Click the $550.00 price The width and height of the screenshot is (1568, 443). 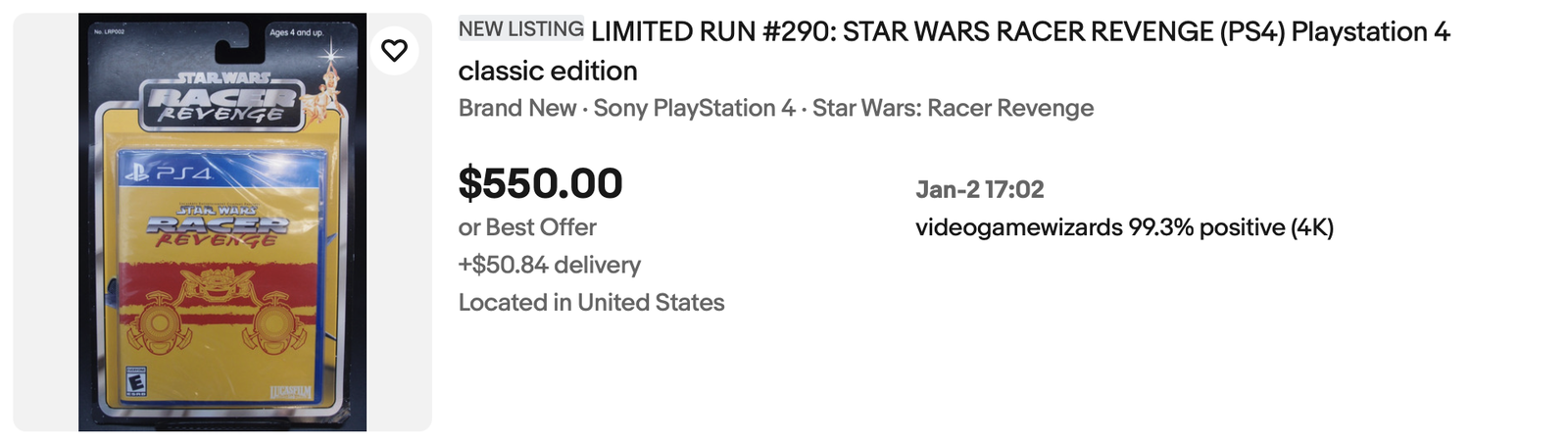[540, 183]
